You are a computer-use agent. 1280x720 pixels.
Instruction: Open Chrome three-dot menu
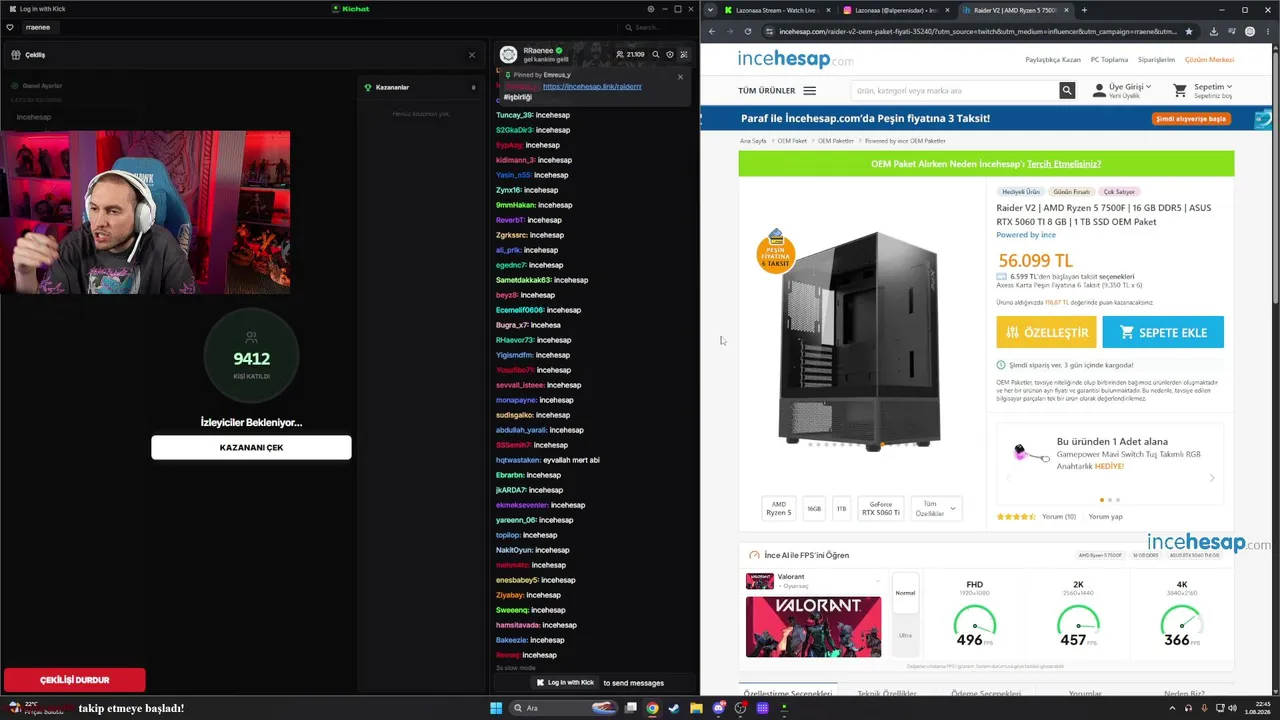pos(1268,31)
